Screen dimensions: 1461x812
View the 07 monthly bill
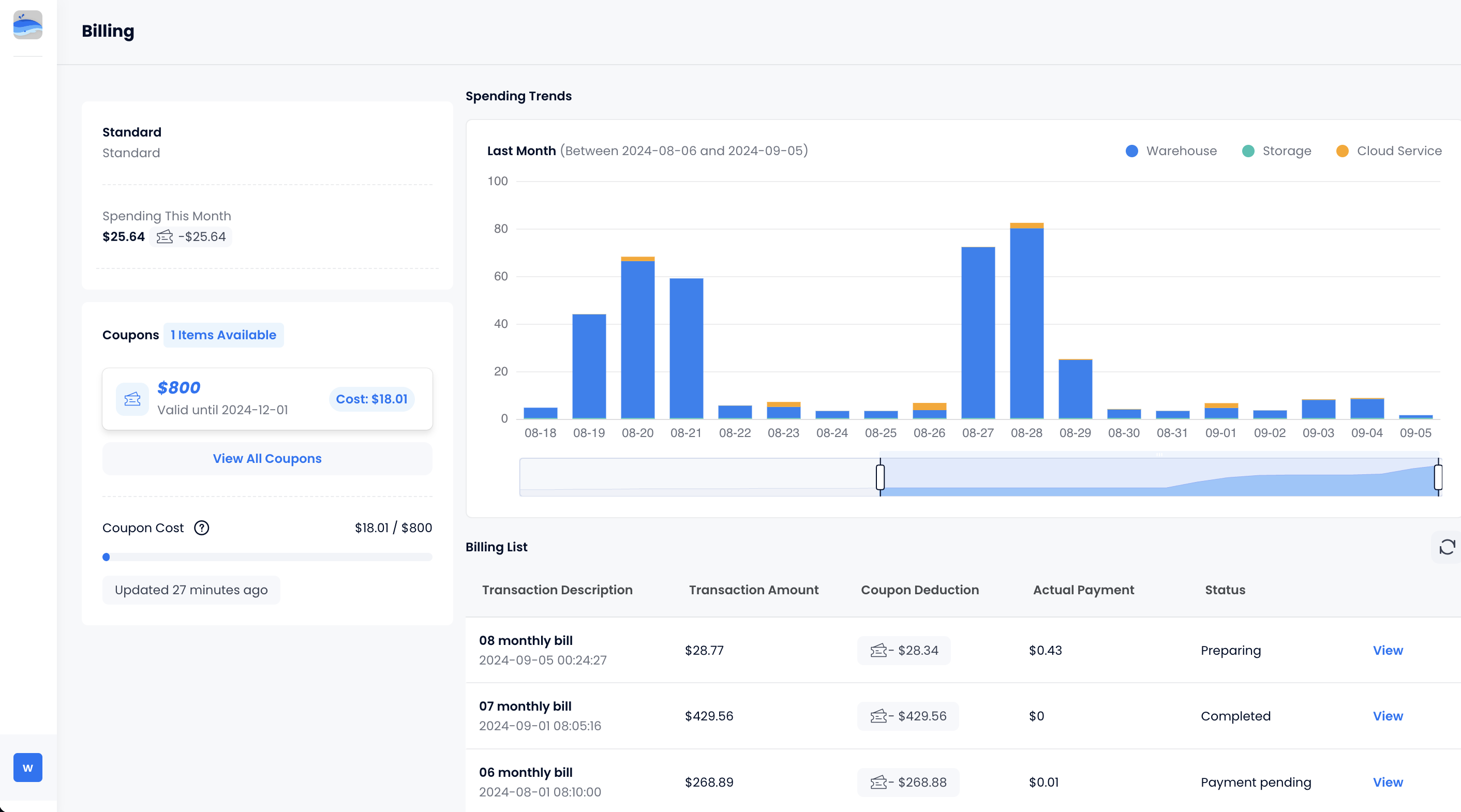(x=1387, y=716)
